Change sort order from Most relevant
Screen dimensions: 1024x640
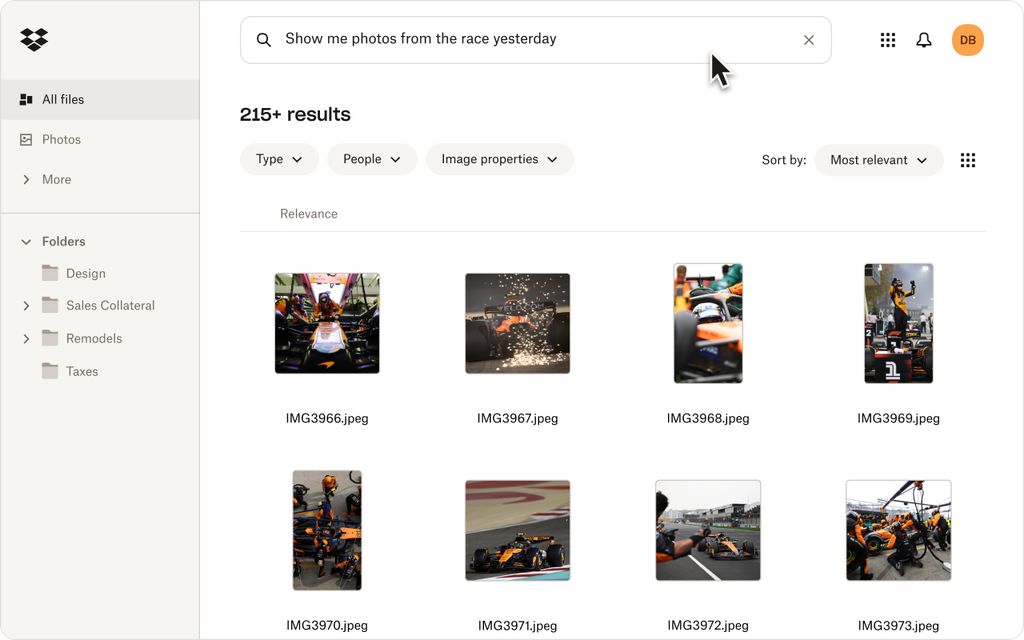(878, 160)
